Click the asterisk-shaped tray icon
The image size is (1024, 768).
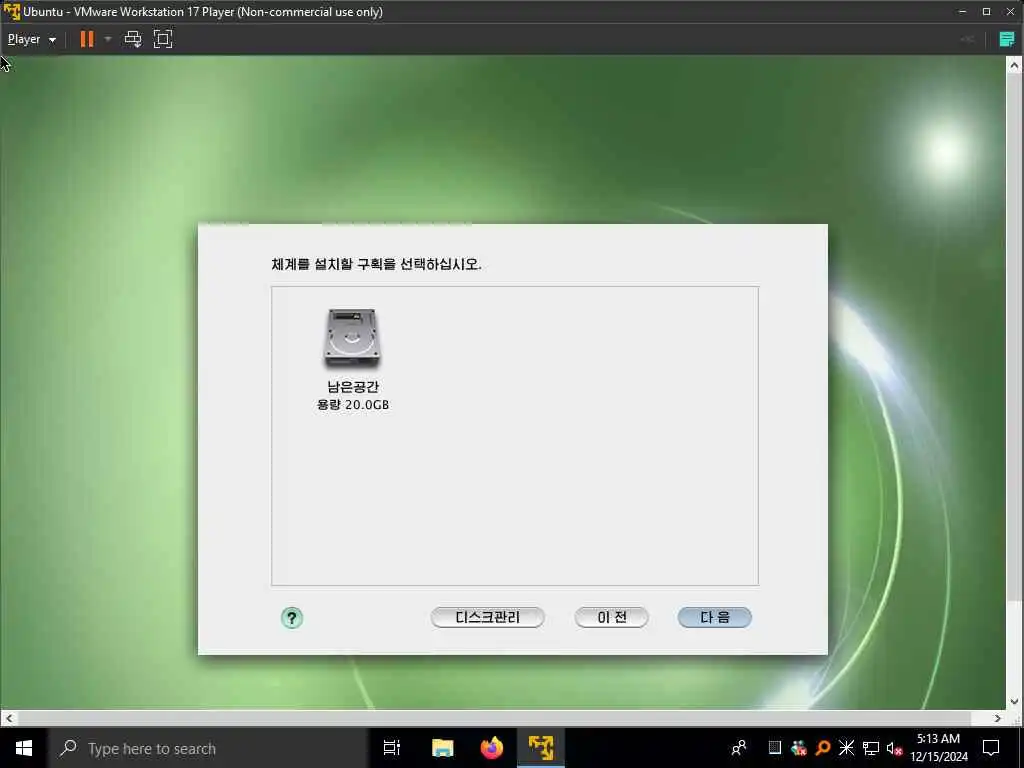[846, 748]
